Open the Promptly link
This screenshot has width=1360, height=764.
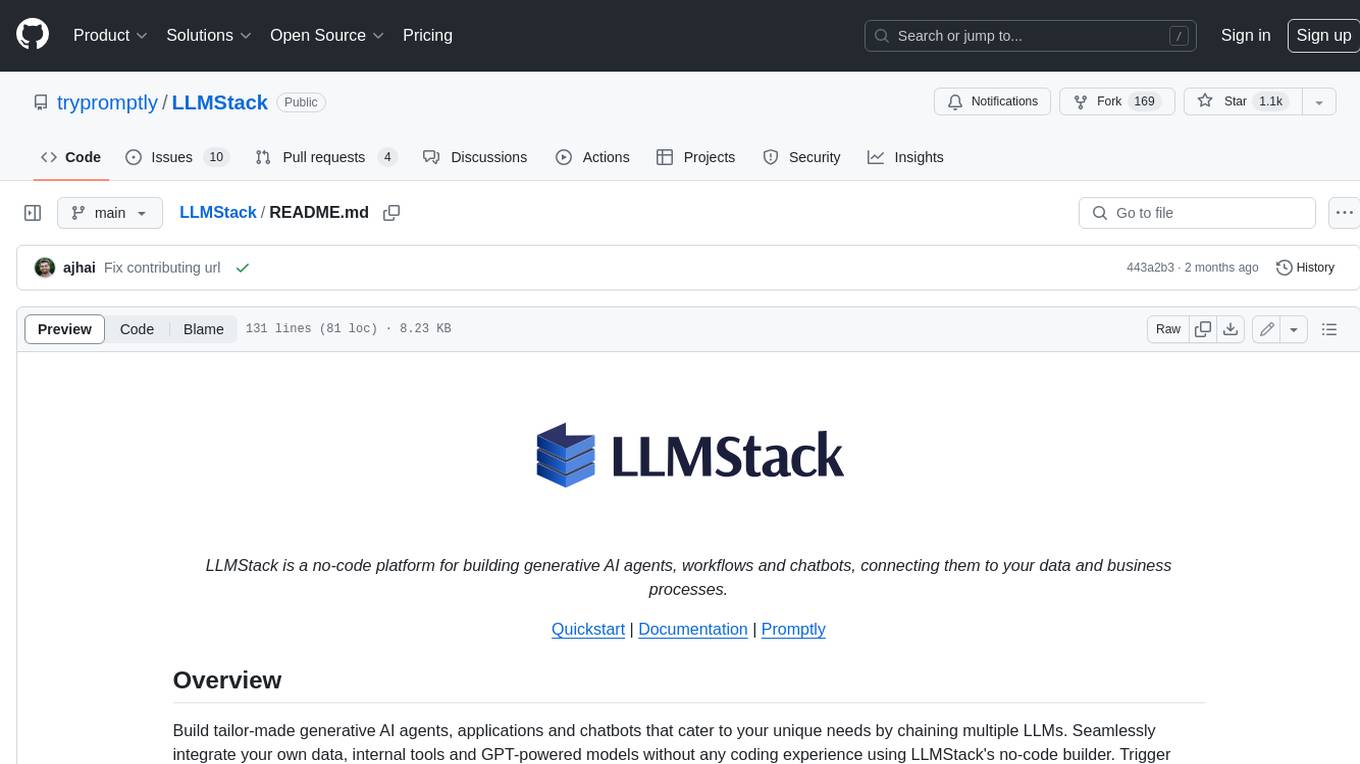click(793, 629)
